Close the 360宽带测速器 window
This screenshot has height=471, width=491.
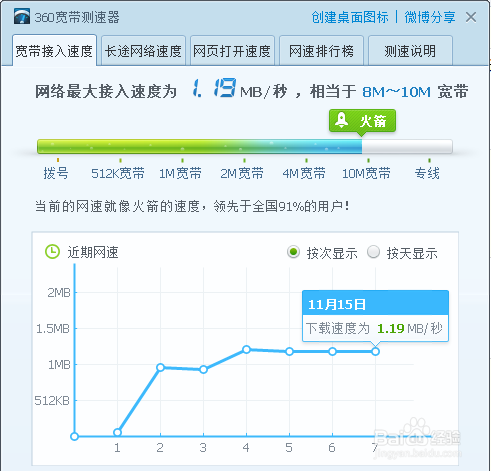[x=471, y=17]
